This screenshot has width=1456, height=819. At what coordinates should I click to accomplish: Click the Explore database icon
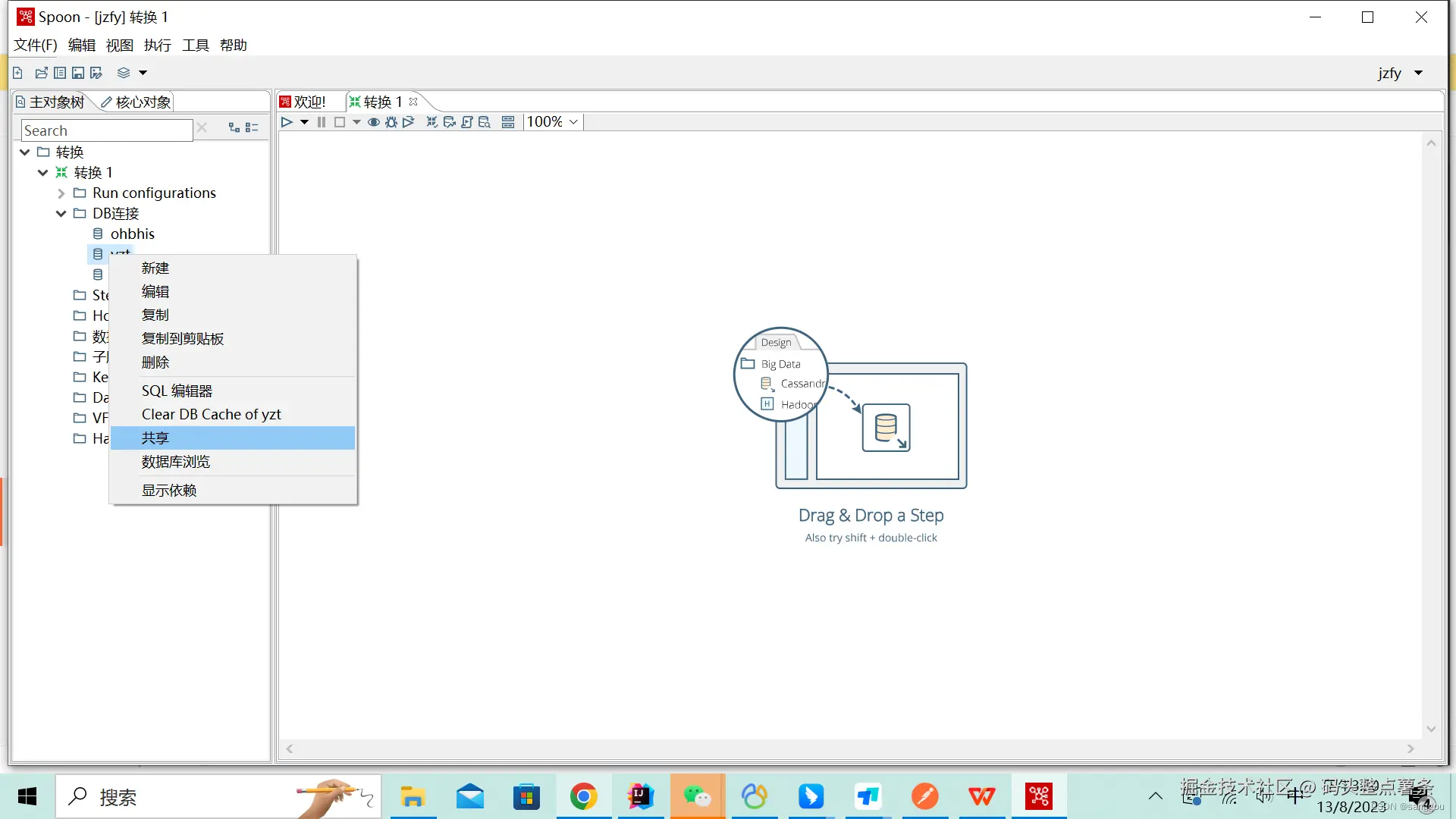click(x=485, y=122)
